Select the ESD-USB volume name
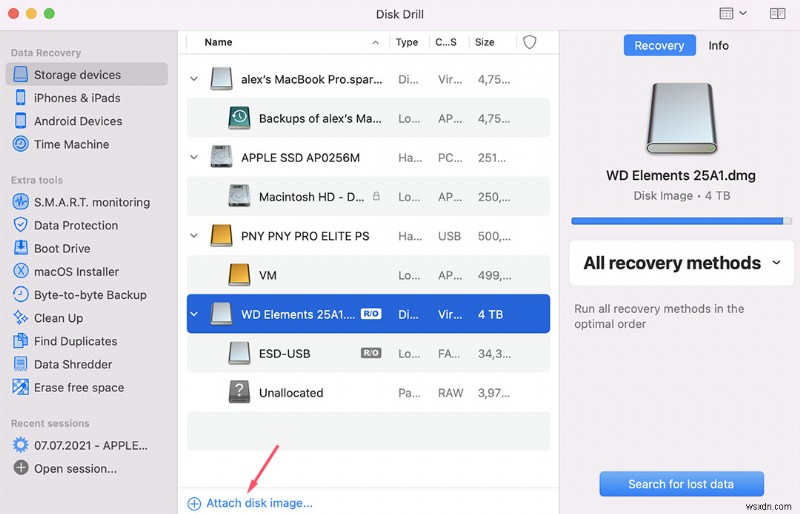The image size is (800, 514). tap(285, 353)
